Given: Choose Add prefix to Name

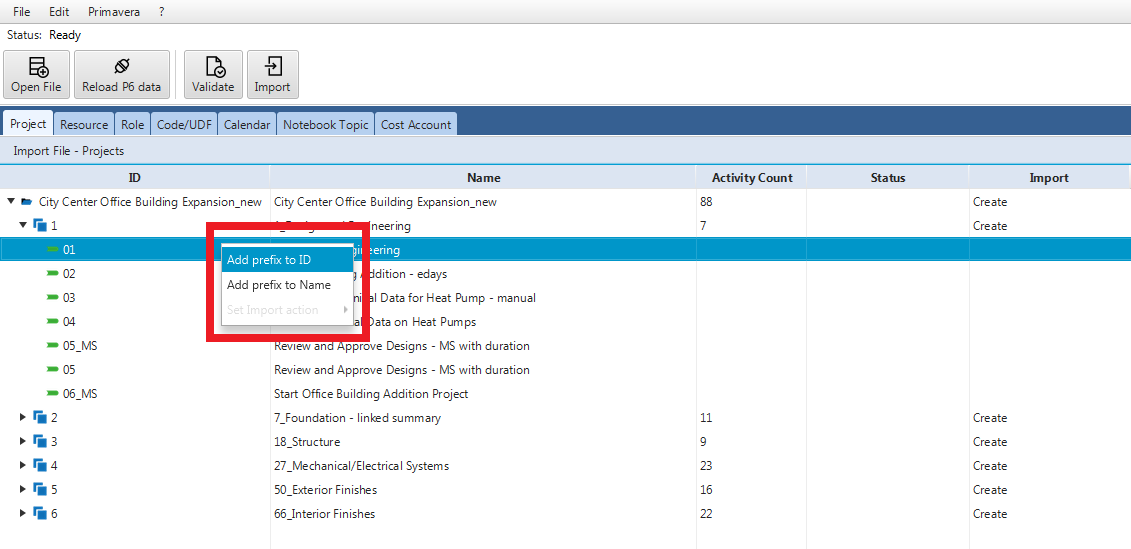Looking at the screenshot, I should pyautogui.click(x=279, y=285).
